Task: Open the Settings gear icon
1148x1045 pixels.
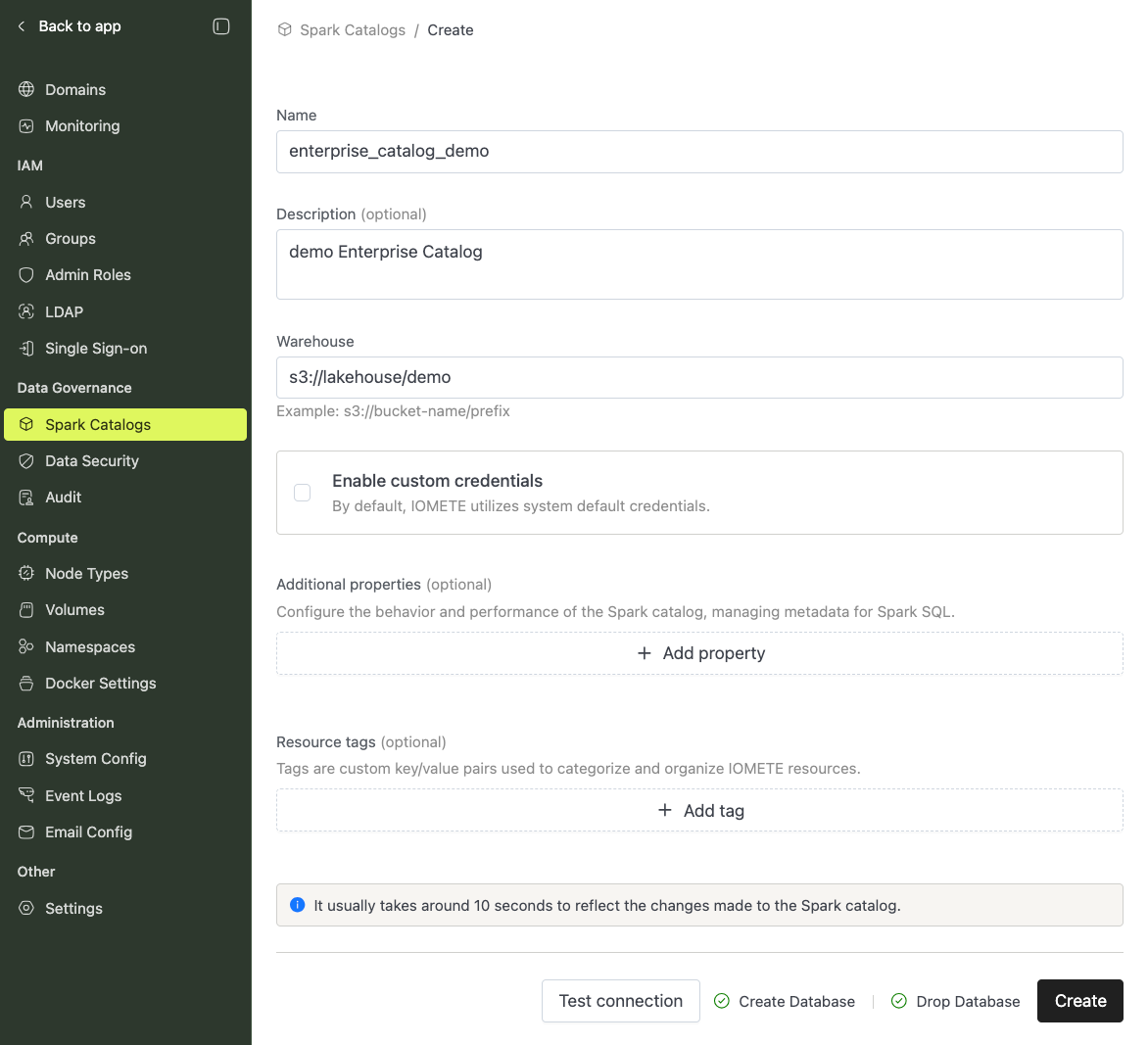Action: 26,908
